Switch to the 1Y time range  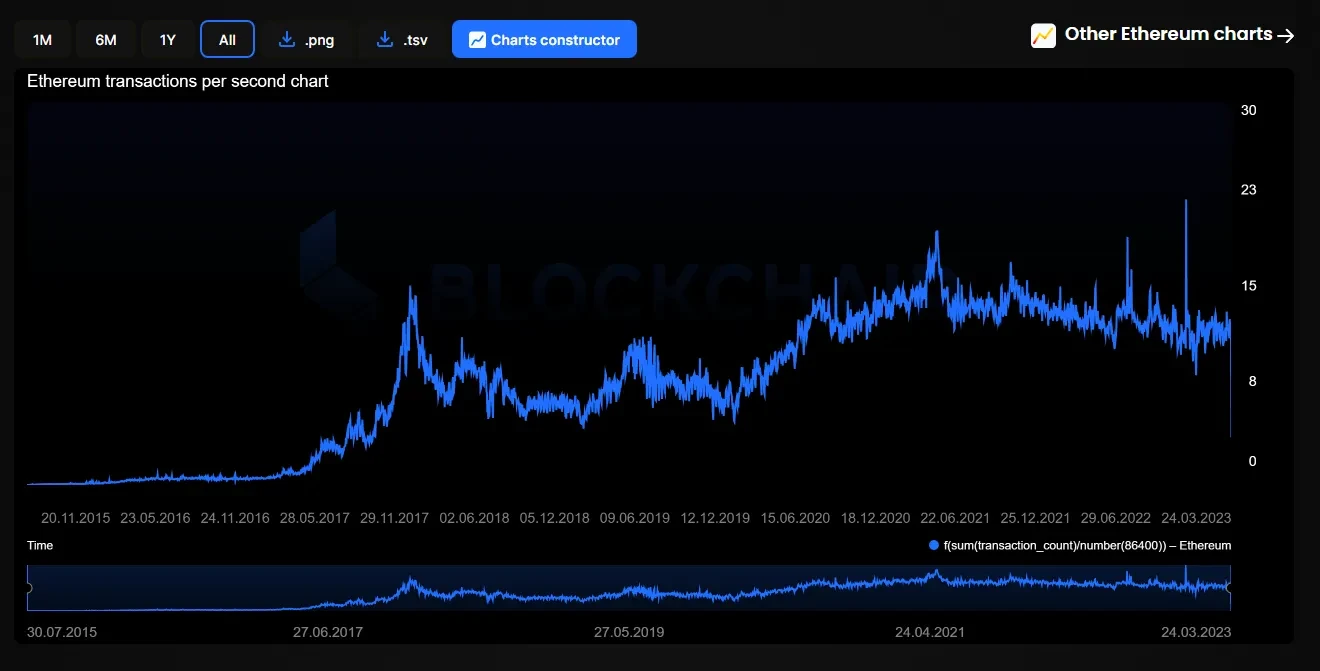point(168,40)
